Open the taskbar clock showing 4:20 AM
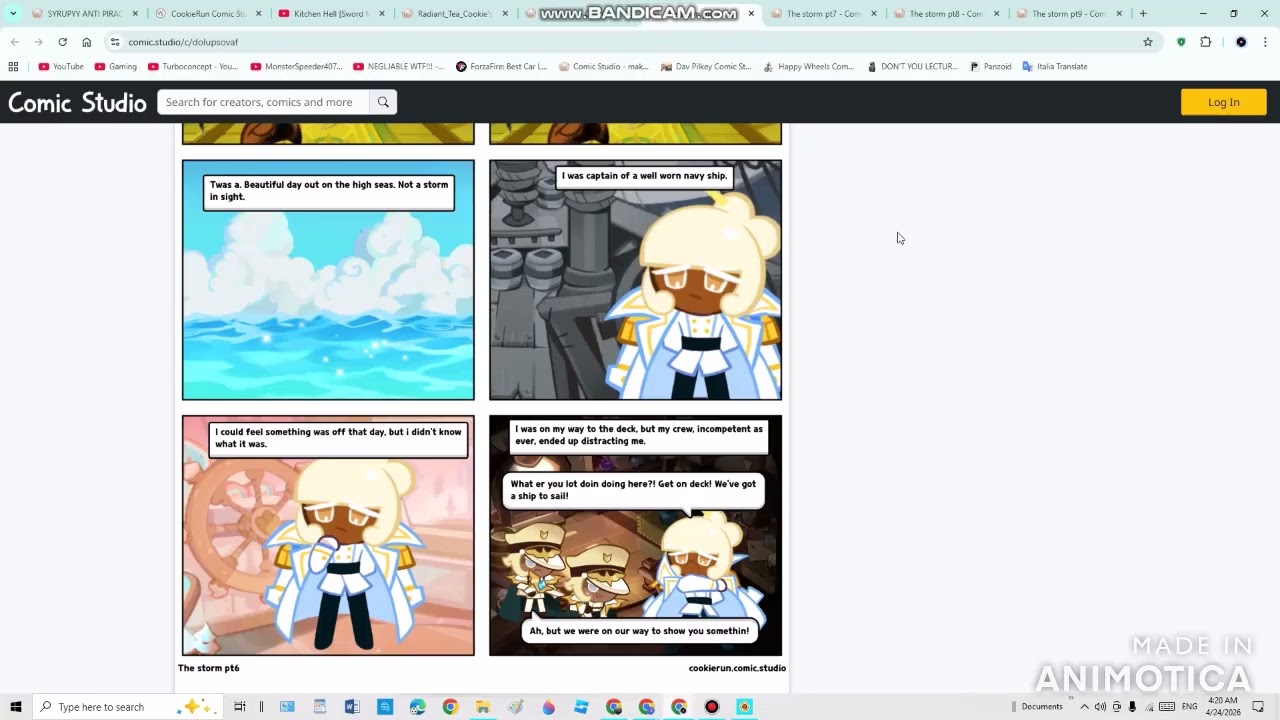Screen dimensions: 1280x720 tap(1223, 707)
